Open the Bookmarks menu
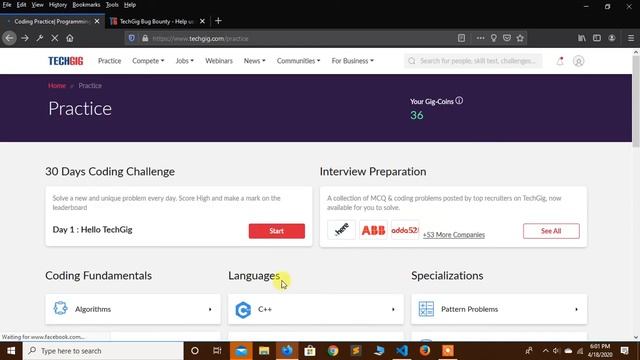The width and height of the screenshot is (640, 360). click(x=86, y=5)
